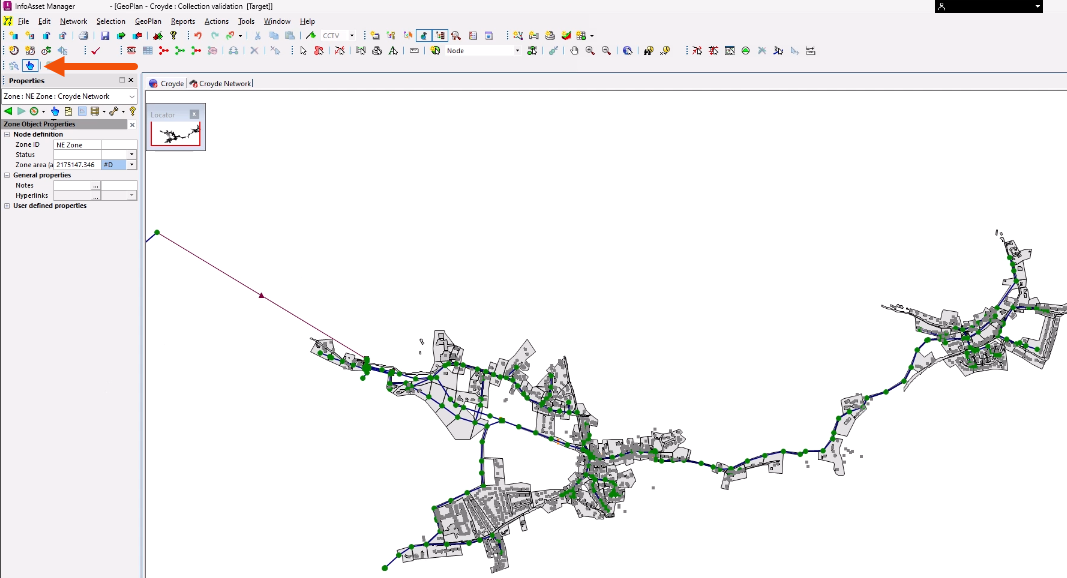Screen dimensions: 1067x578
Task: Expand the User defined properties section
Action: coord(7,205)
